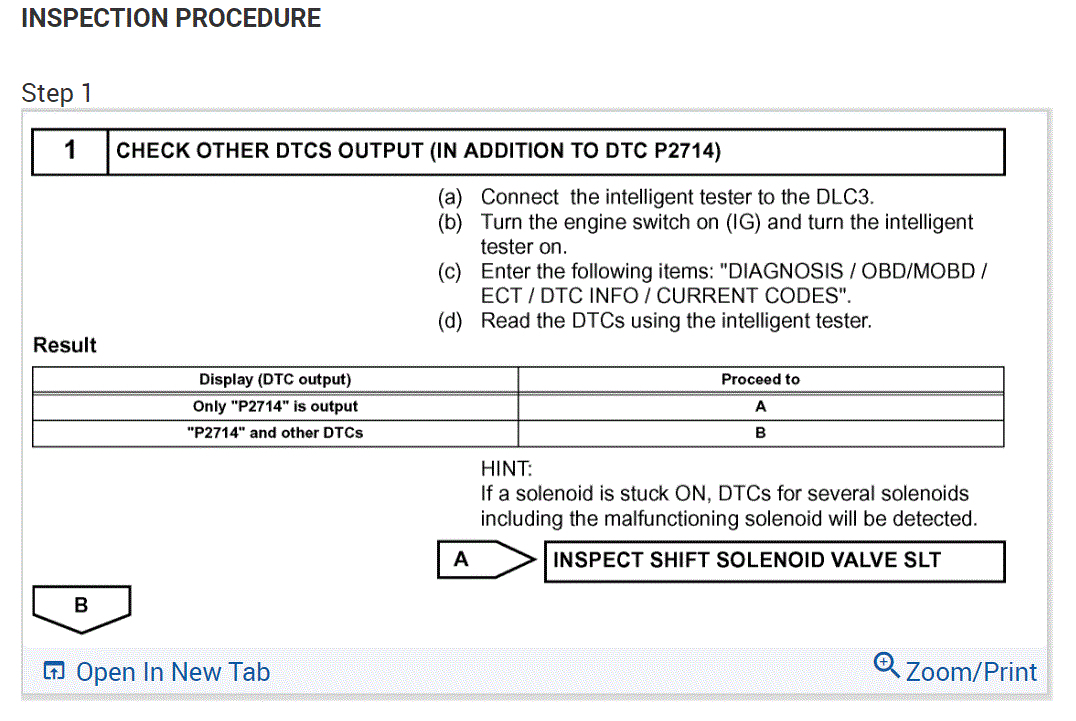Image resolution: width=1076 pixels, height=721 pixels.
Task: Click the Display (DTC output) column header
Action: tap(275, 380)
